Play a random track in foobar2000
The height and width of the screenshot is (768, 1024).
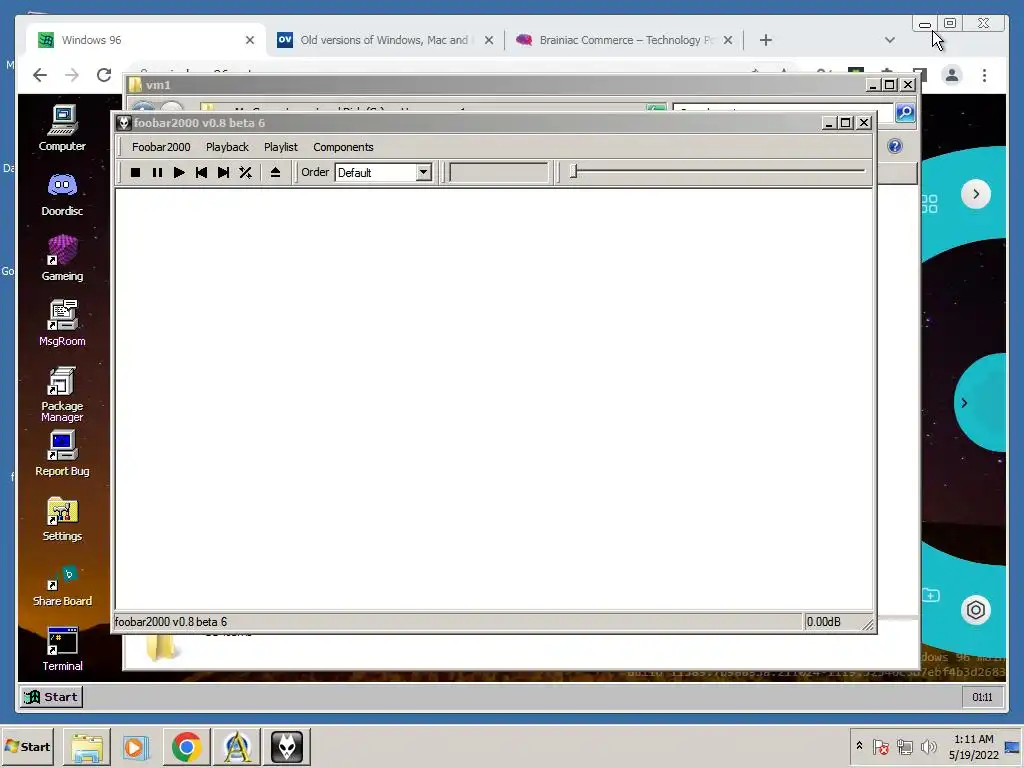(x=246, y=172)
